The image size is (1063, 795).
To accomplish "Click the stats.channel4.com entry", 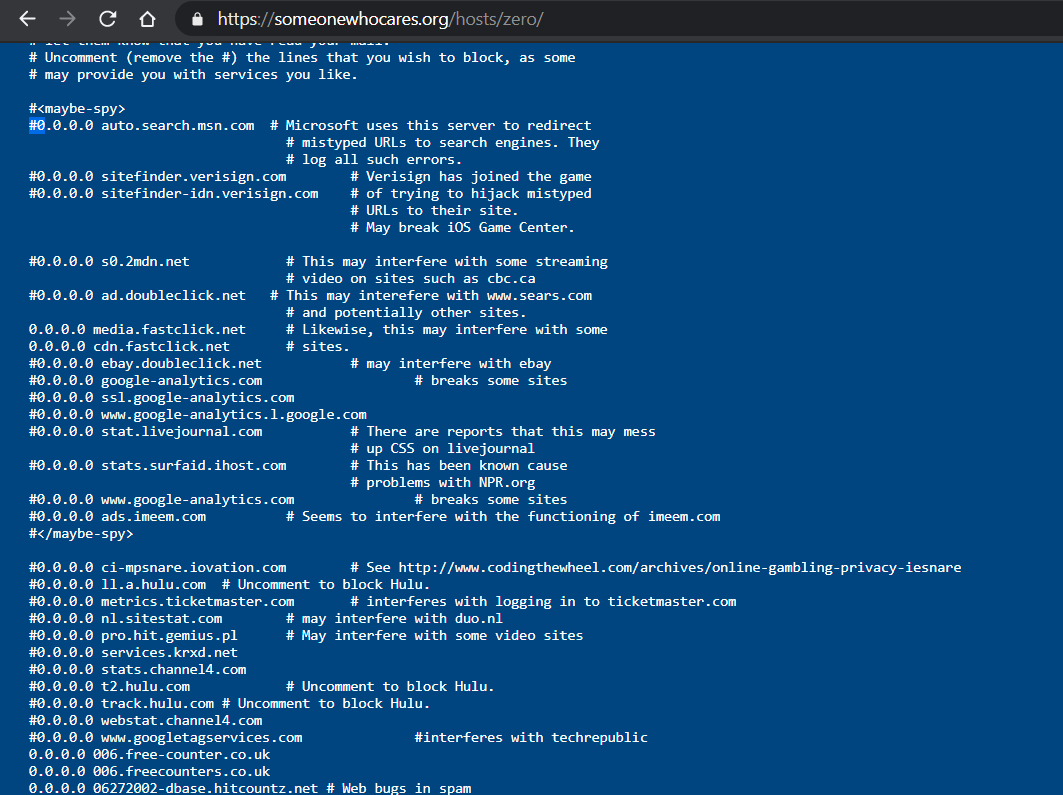I will point(174,669).
